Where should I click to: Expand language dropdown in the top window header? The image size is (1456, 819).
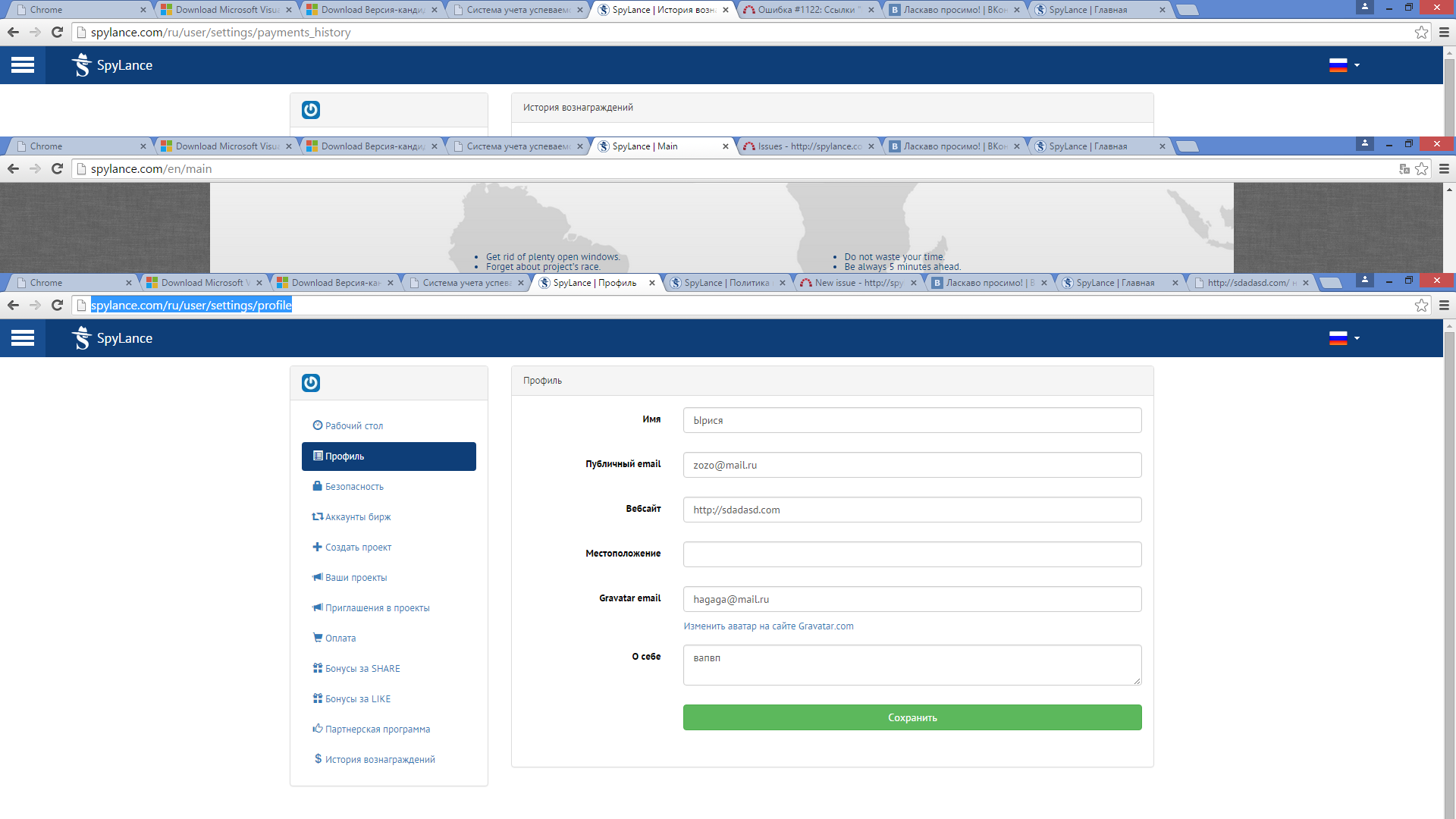1344,65
